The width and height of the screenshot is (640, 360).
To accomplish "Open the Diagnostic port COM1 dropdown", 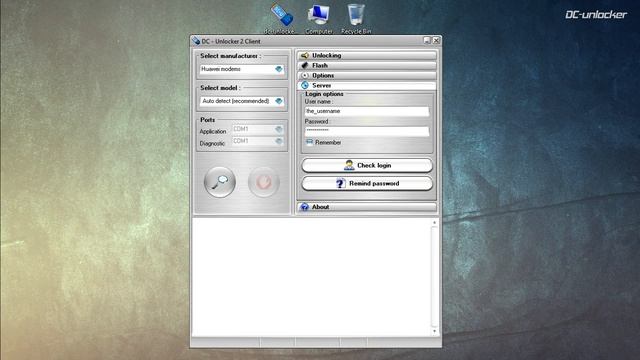I will (258, 141).
